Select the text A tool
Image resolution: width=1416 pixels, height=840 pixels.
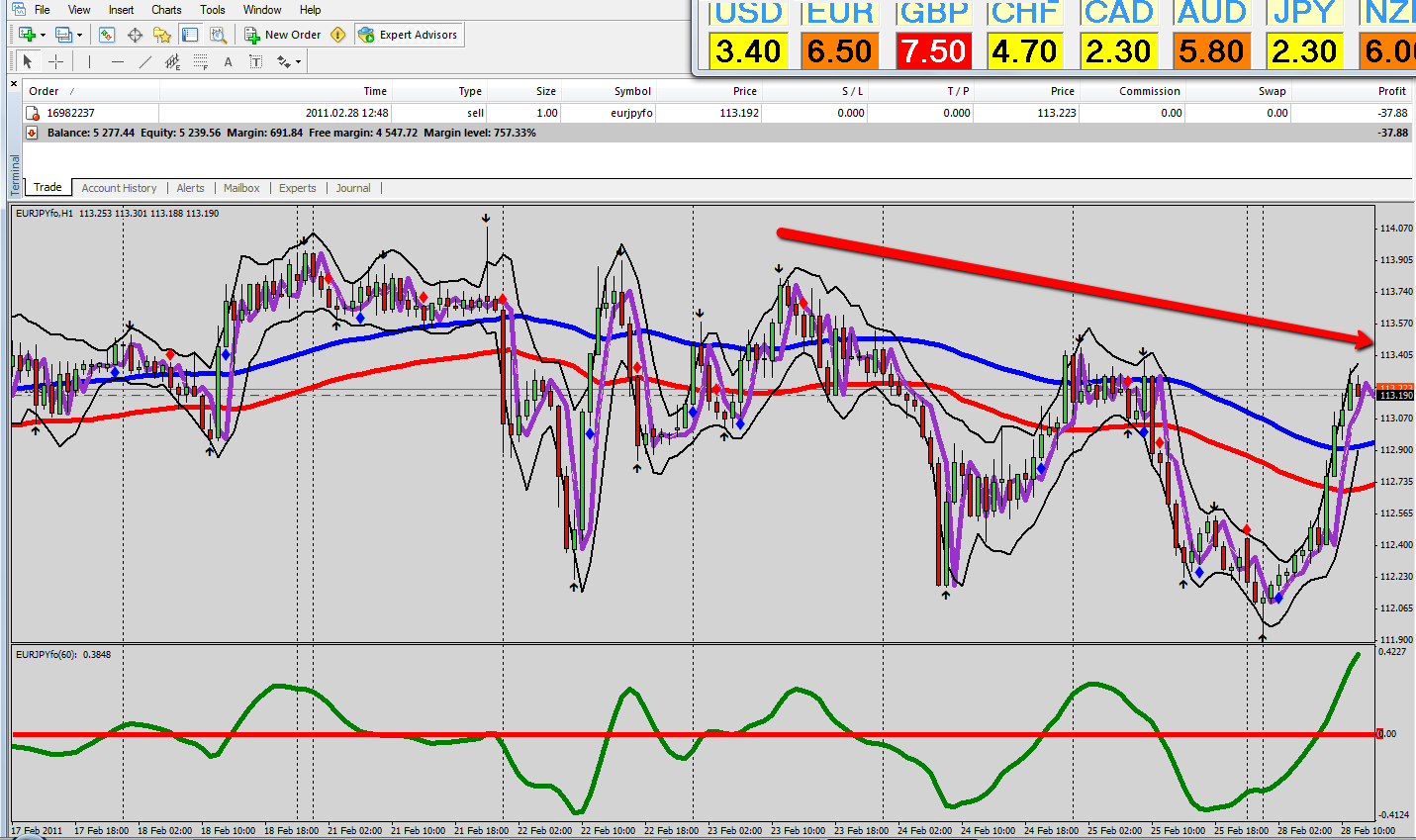[x=228, y=61]
